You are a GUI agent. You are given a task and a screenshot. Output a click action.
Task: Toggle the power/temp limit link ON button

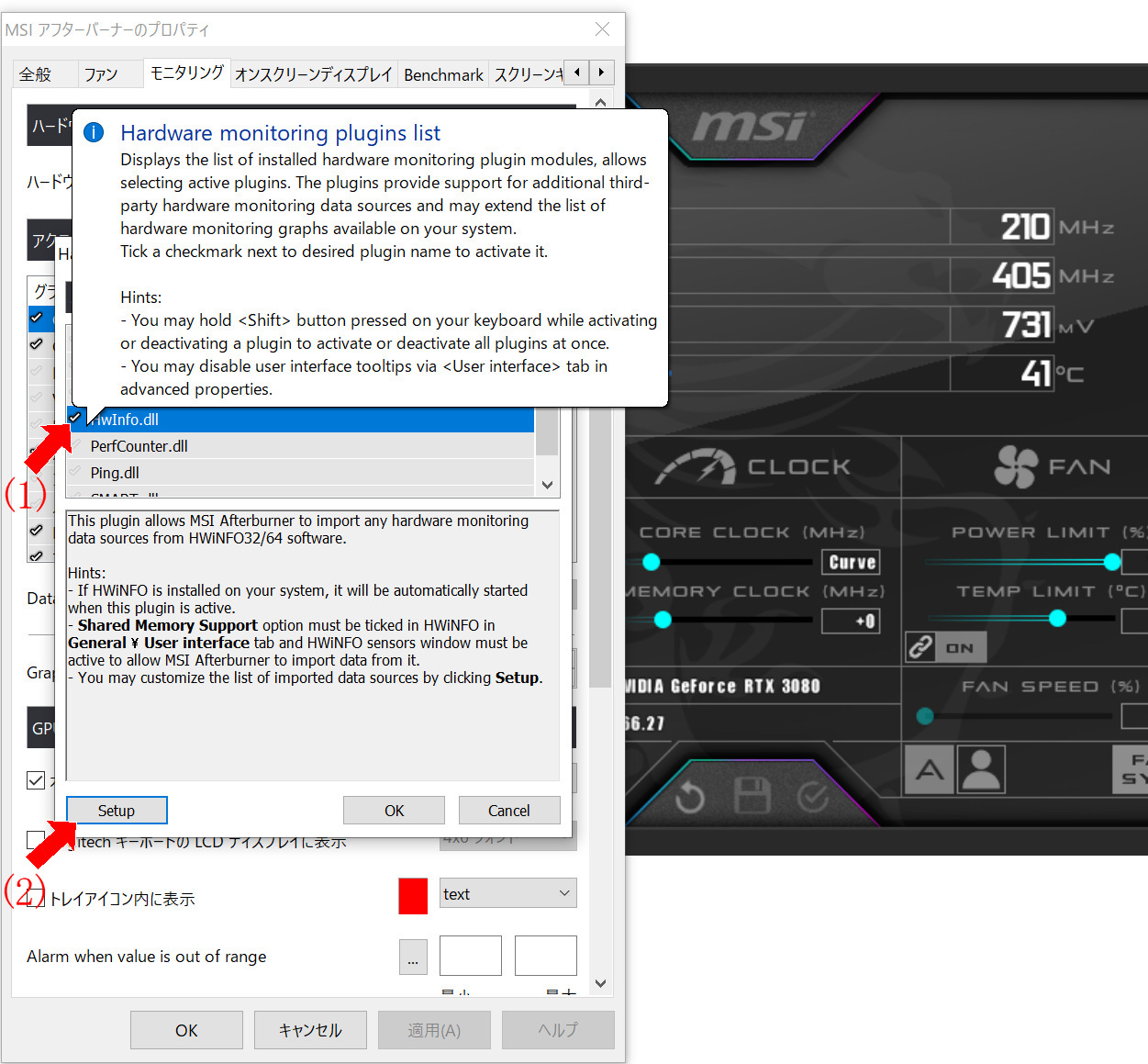pyautogui.click(x=946, y=647)
